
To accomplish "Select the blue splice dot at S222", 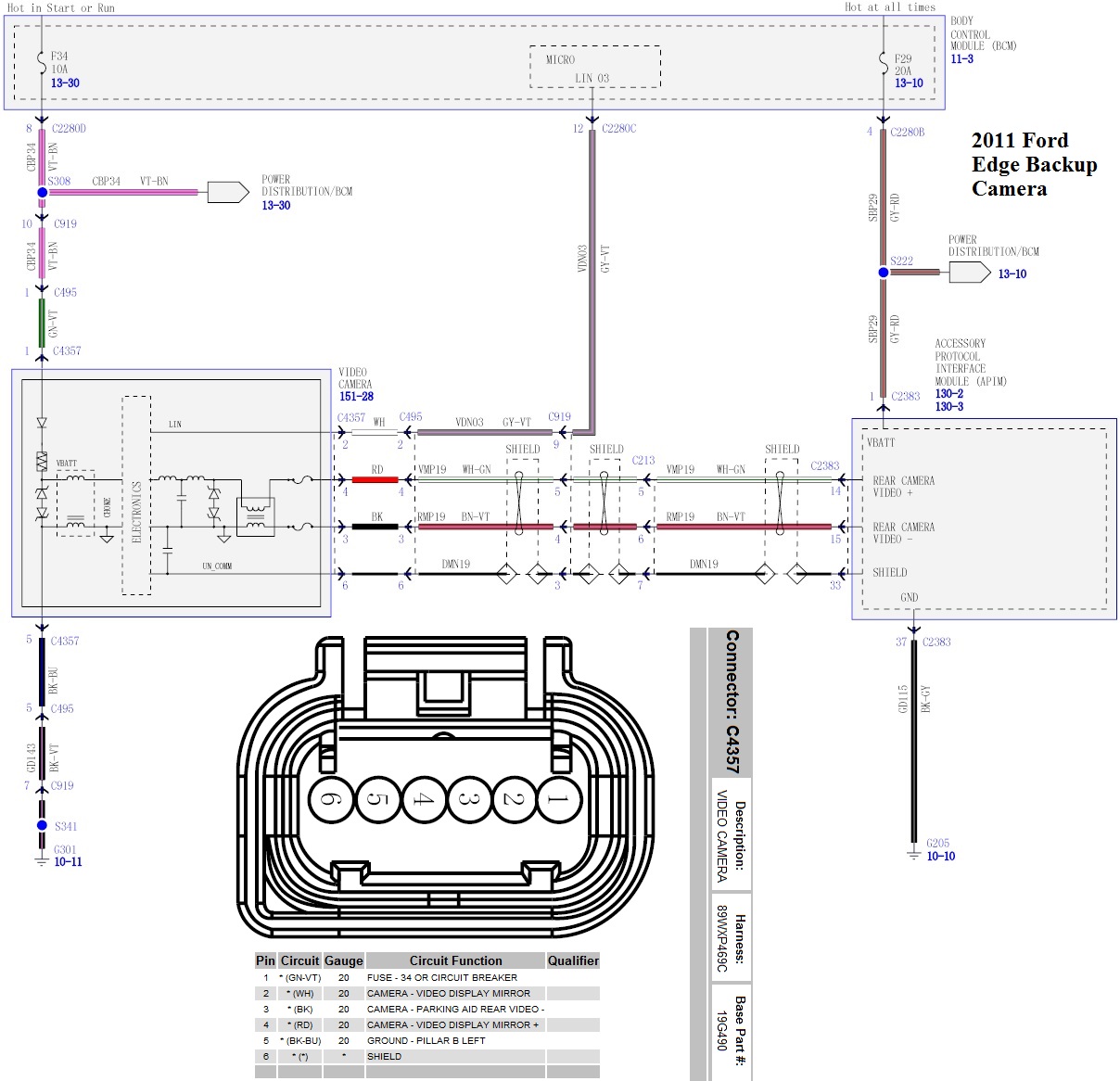I will 884,273.
